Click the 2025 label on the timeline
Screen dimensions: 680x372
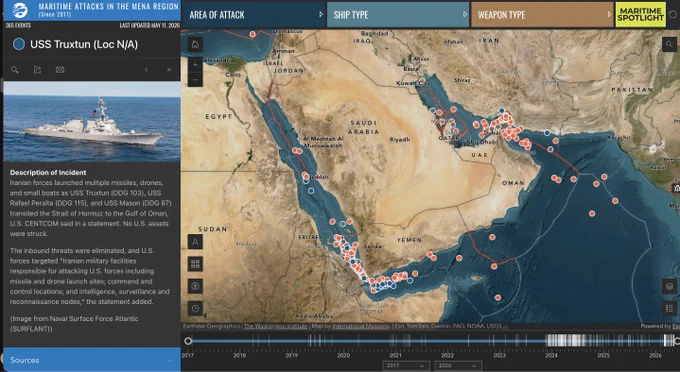click(603, 355)
